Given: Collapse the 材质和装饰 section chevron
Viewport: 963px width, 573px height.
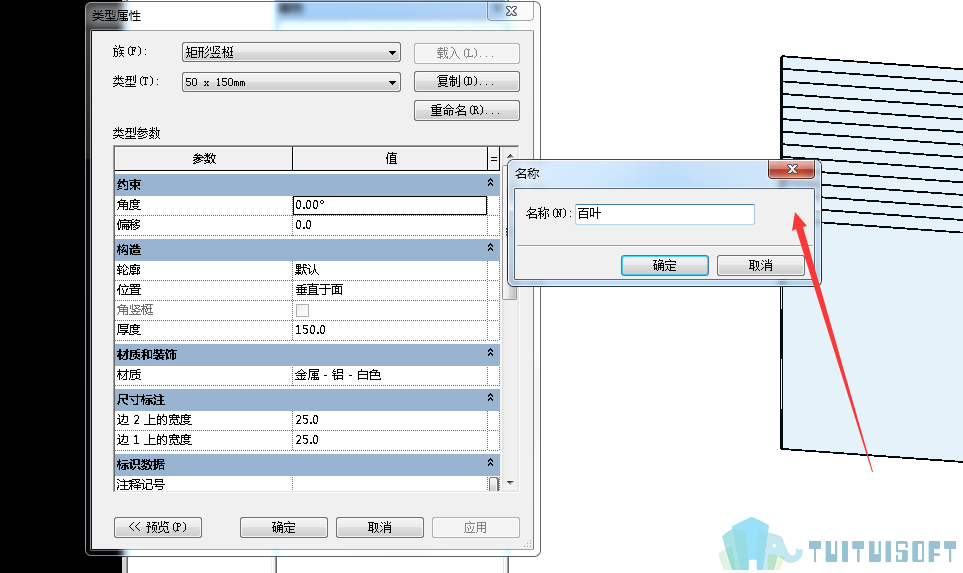Looking at the screenshot, I should pos(490,353).
